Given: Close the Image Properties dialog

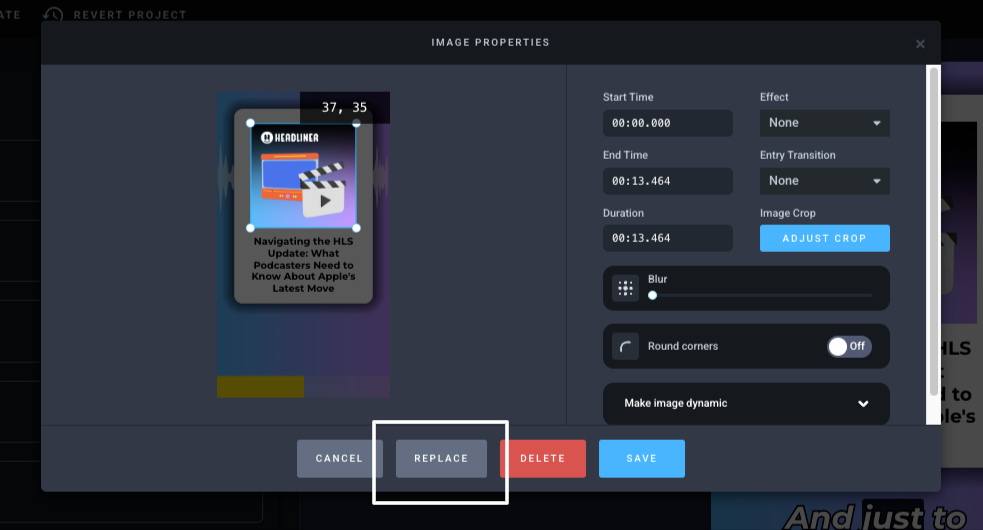Looking at the screenshot, I should [x=920, y=44].
